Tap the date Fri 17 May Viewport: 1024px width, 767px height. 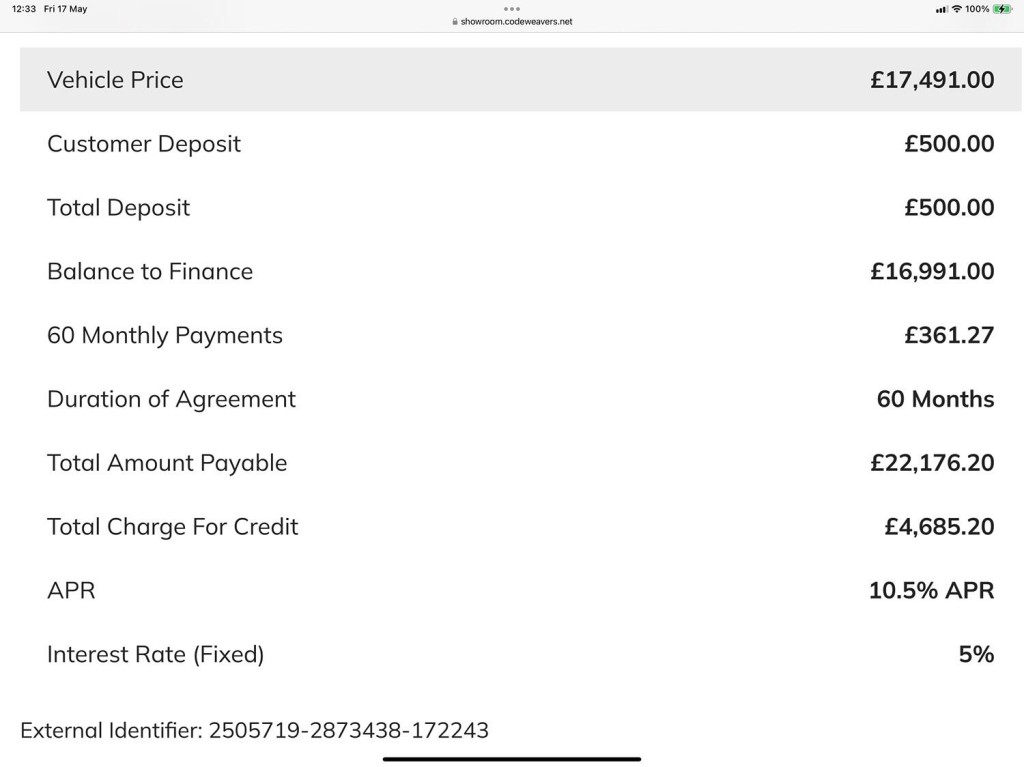click(x=65, y=9)
